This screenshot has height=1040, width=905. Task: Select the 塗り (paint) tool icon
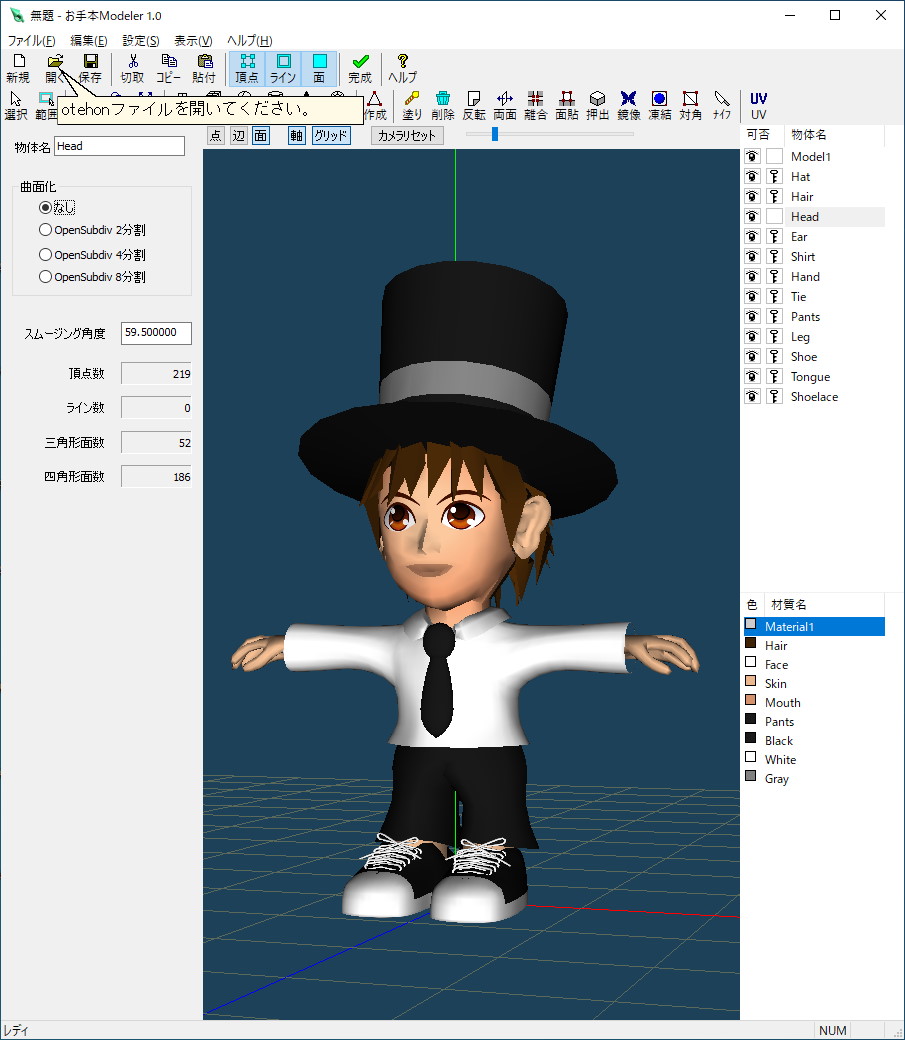(x=412, y=105)
